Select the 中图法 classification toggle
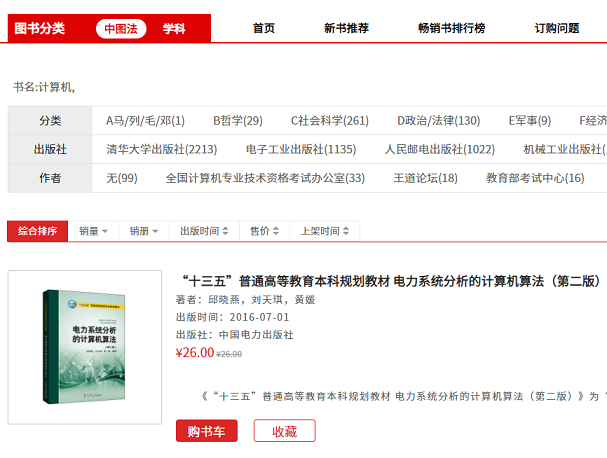607x458 pixels. coord(121,28)
